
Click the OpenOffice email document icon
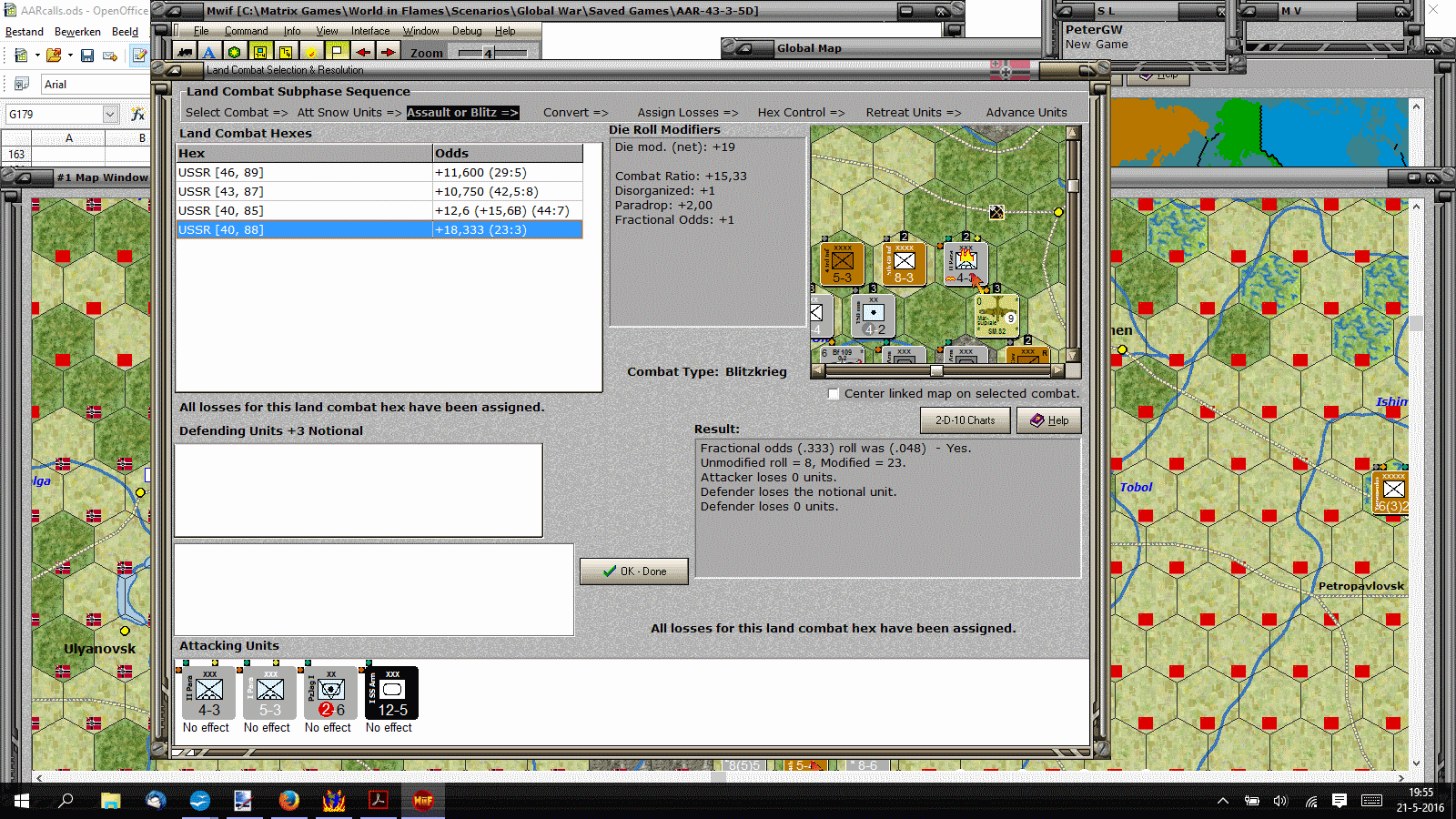click(x=110, y=56)
